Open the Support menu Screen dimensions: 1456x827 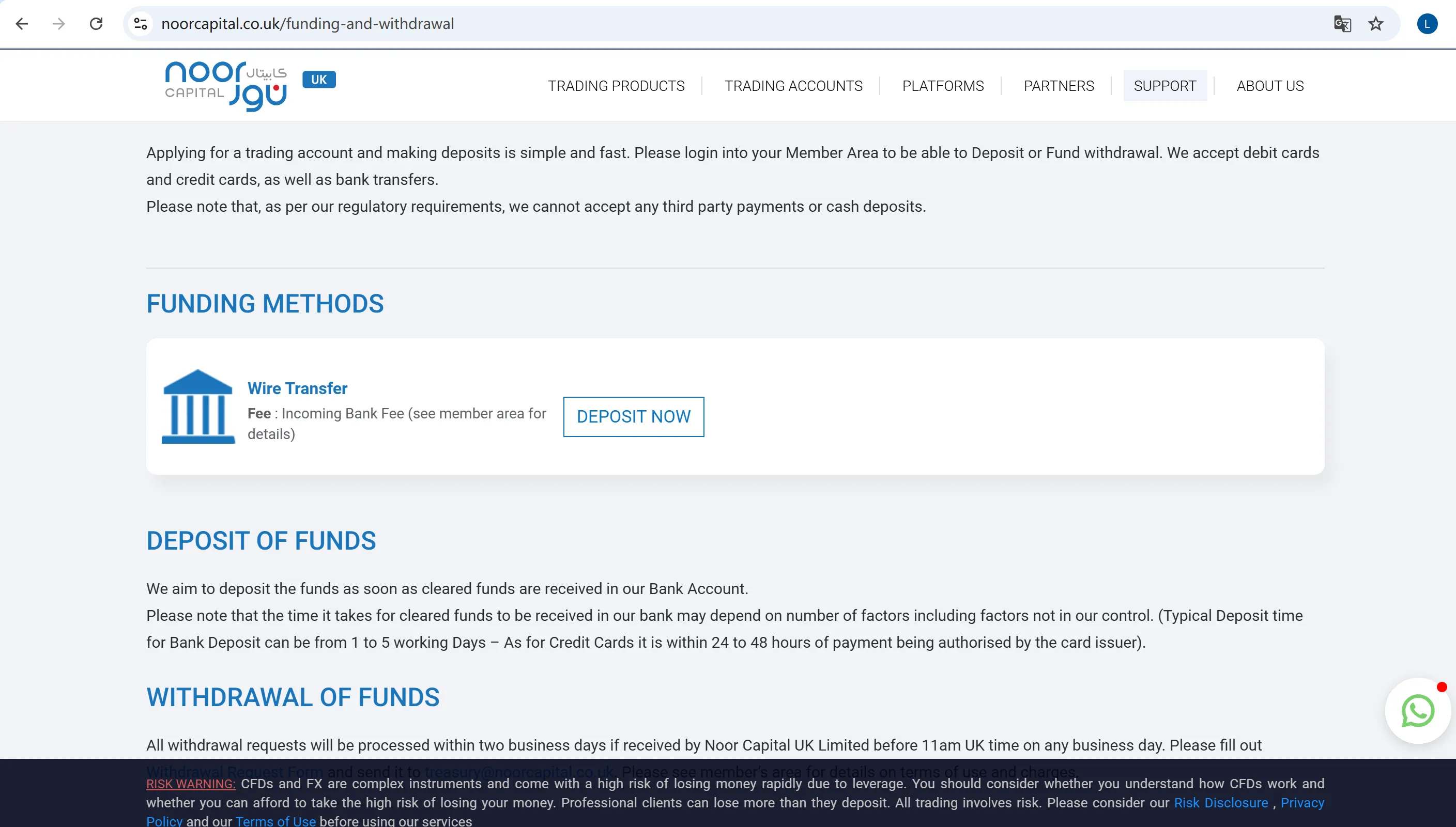tap(1165, 86)
